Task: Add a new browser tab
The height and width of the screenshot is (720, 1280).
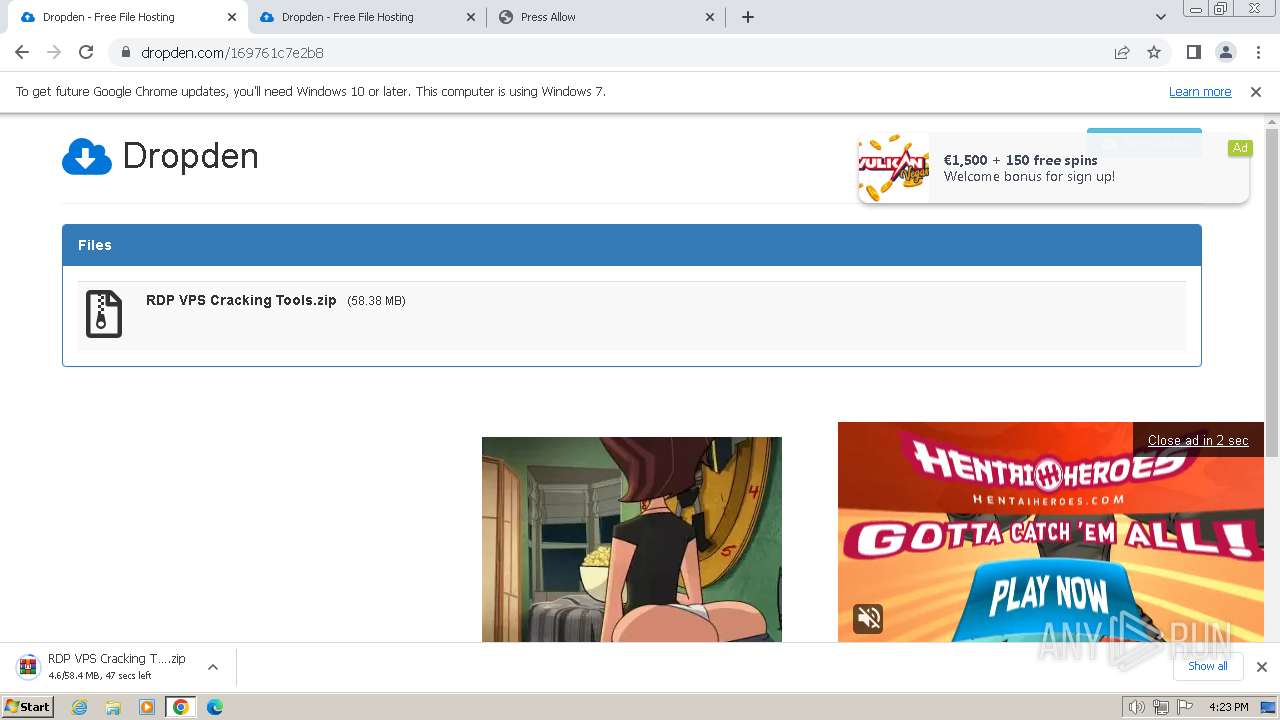Action: coord(747,17)
